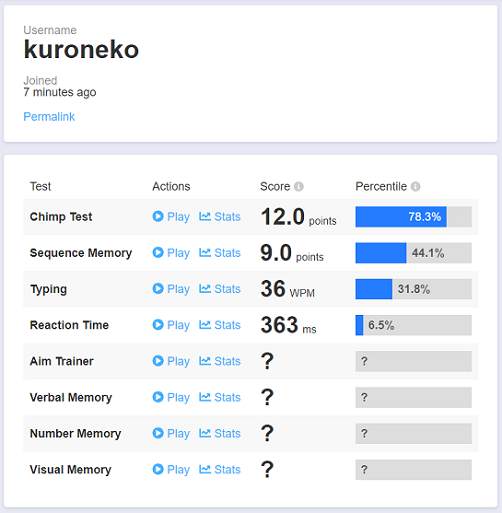The width and height of the screenshot is (502, 513).
Task: Click the info icon next to Percentile
Action: (x=415, y=186)
